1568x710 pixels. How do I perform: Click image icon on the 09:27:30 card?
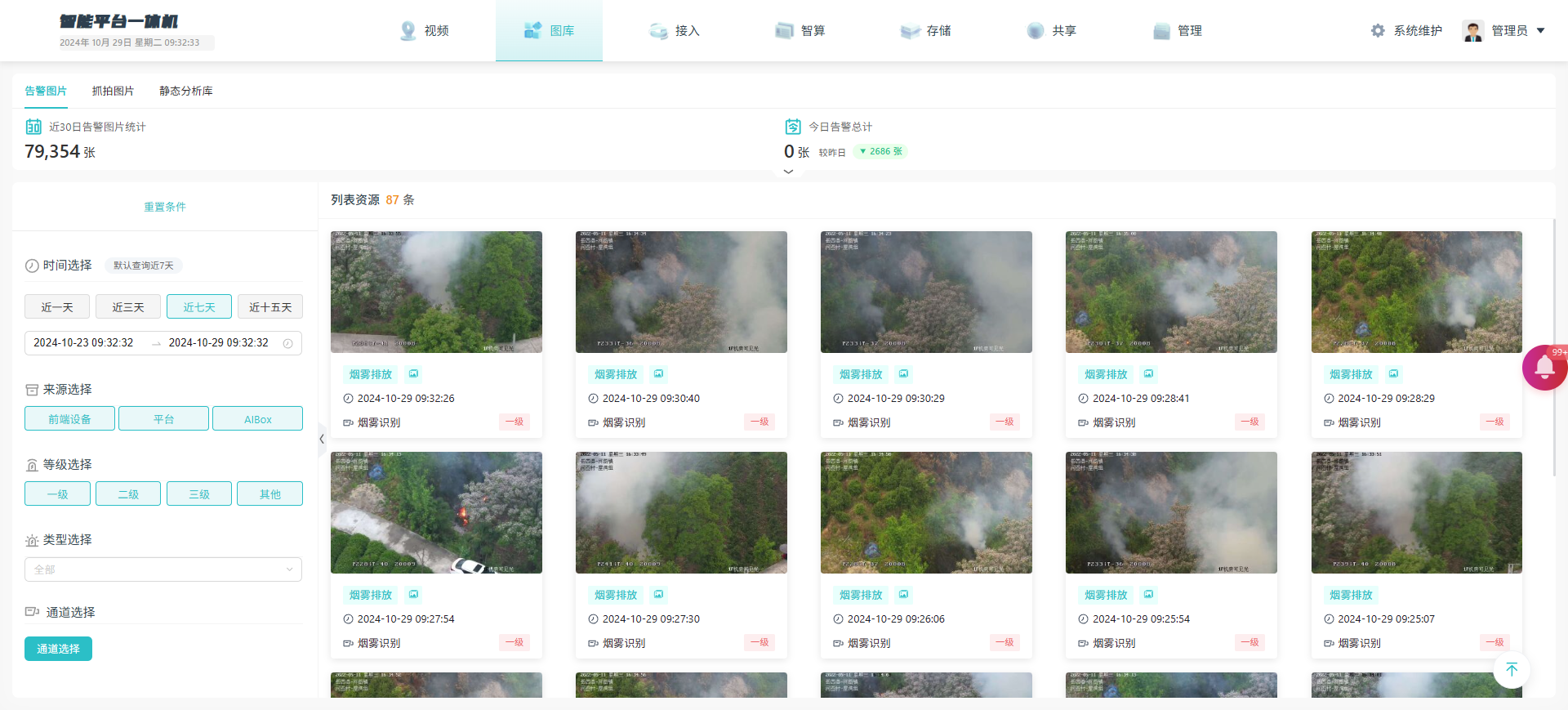659,595
